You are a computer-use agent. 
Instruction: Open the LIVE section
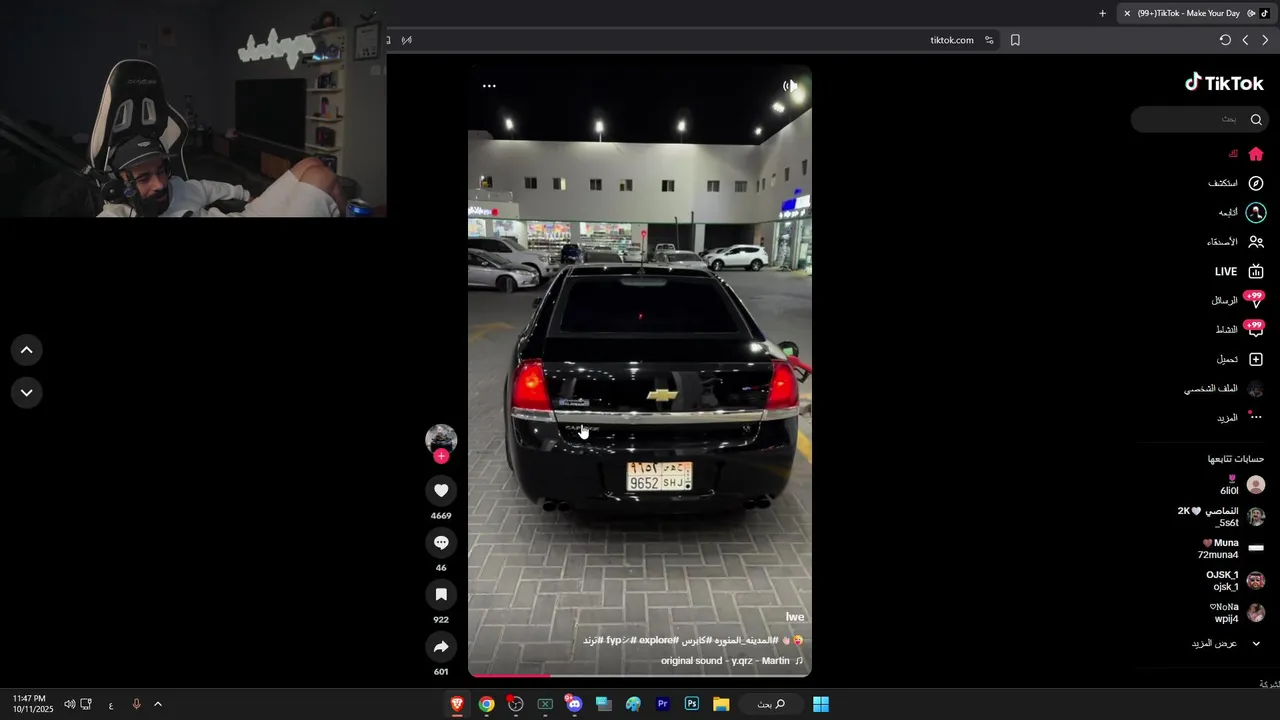point(1239,271)
